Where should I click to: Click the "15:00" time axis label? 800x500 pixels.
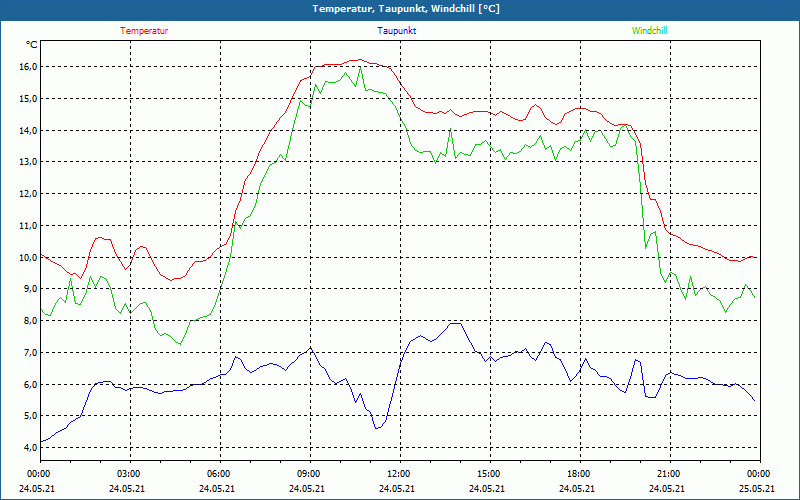[488, 474]
